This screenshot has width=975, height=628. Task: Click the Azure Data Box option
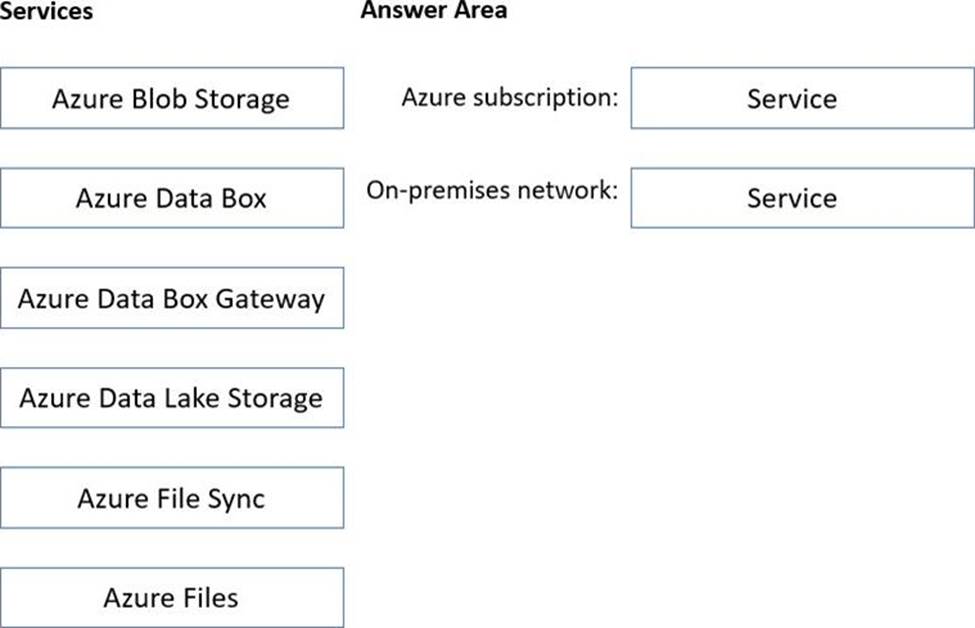(x=171, y=198)
